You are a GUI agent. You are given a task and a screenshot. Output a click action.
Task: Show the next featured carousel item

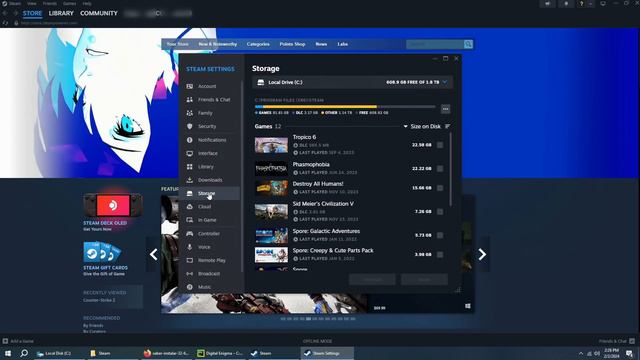(482, 254)
